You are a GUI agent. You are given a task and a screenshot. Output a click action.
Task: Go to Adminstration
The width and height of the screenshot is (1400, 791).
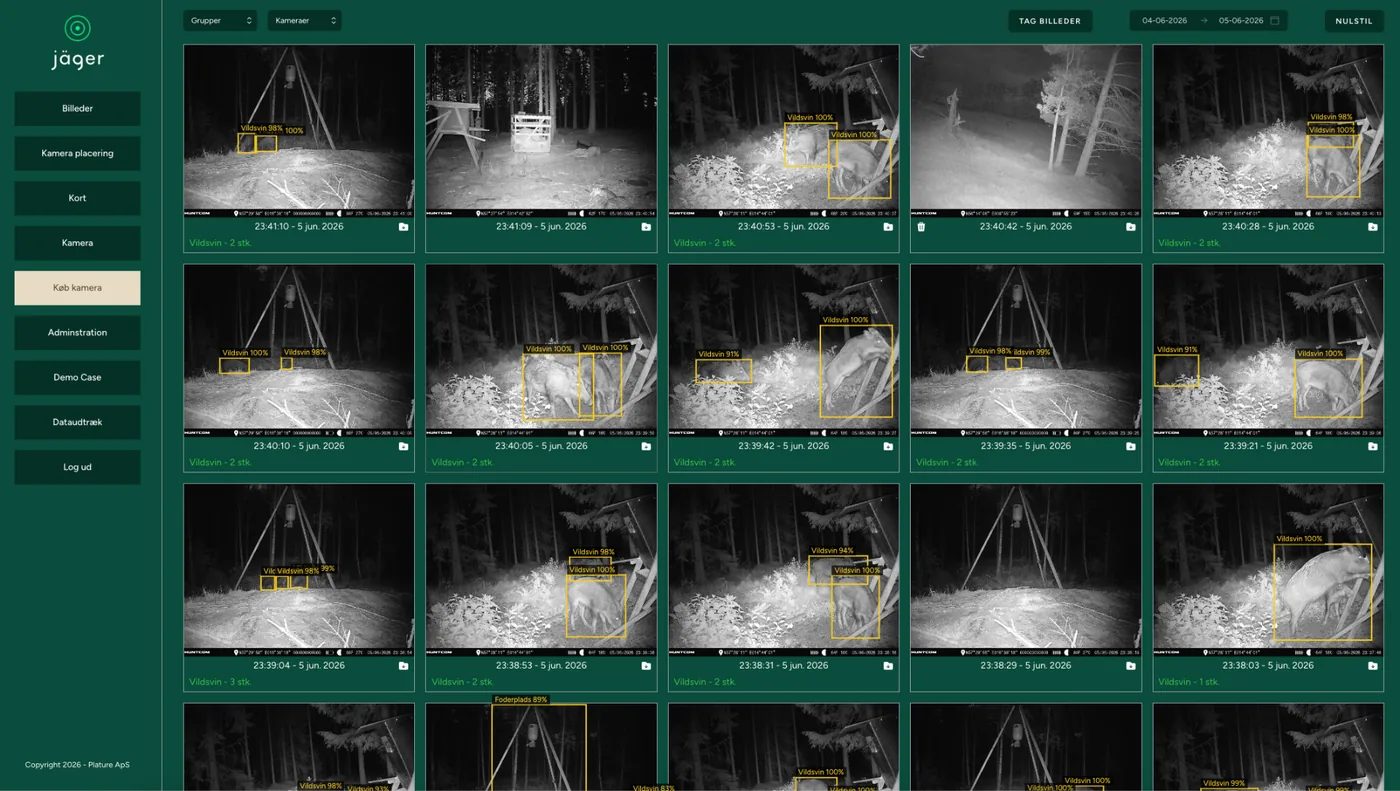(77, 333)
